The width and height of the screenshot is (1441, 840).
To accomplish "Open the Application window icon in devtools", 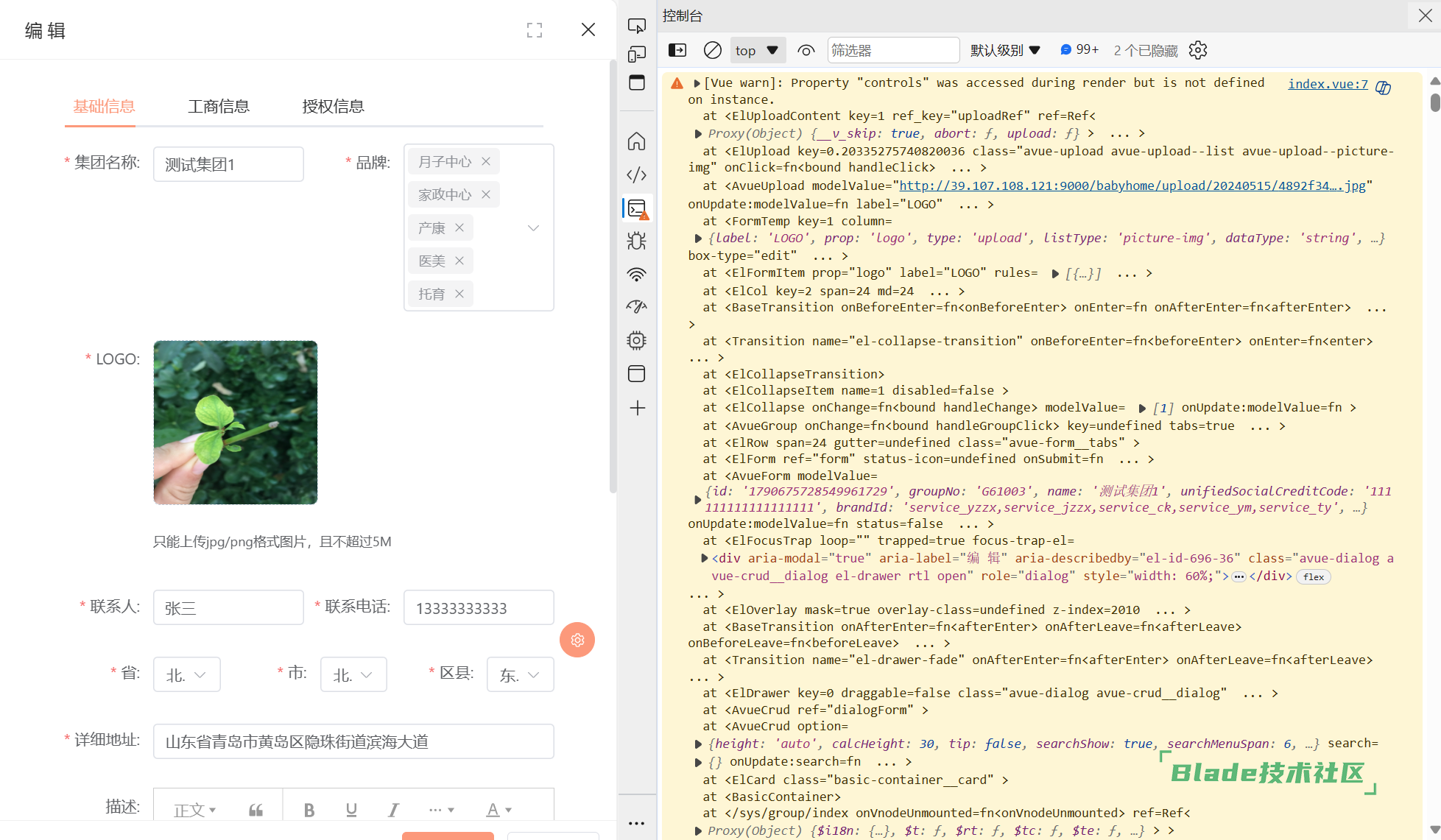I will coord(637,373).
